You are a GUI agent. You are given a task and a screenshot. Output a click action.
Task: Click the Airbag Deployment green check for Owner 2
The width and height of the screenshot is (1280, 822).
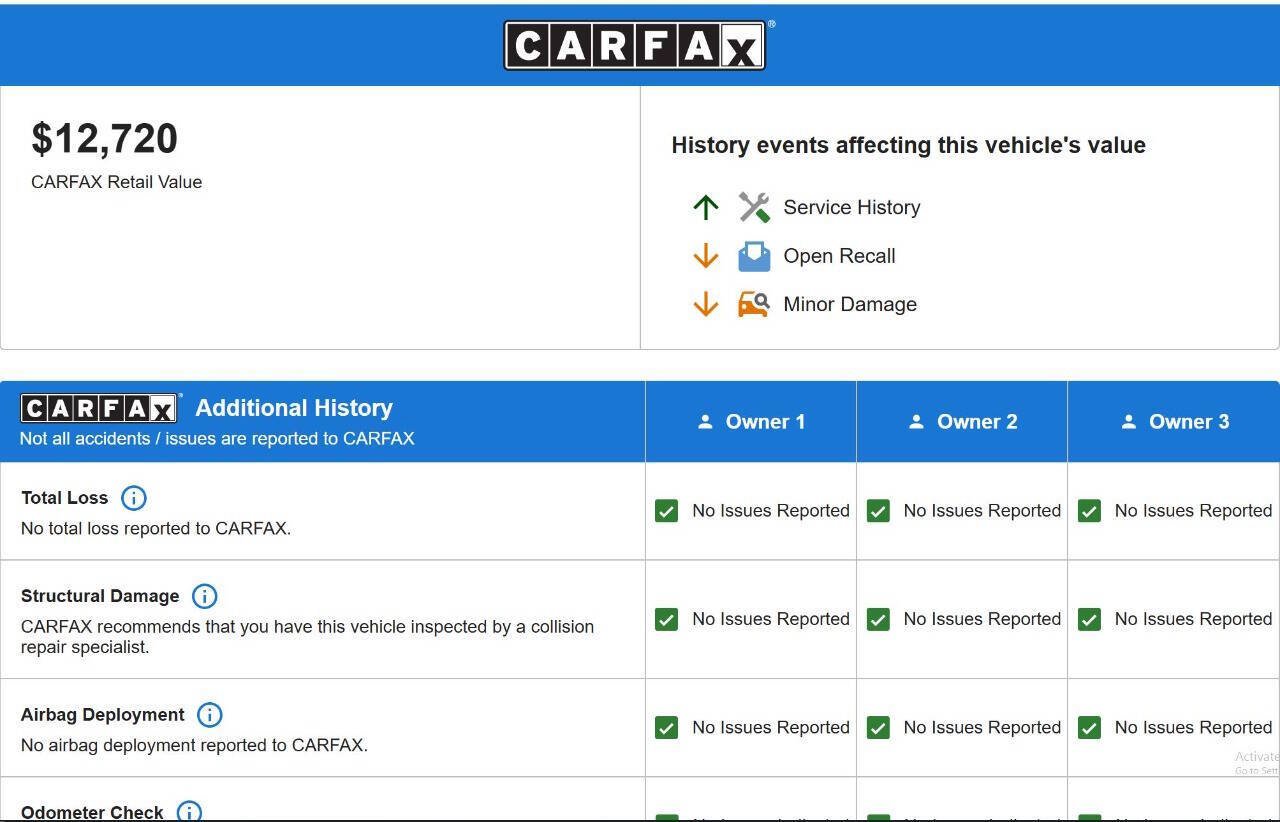pos(878,728)
